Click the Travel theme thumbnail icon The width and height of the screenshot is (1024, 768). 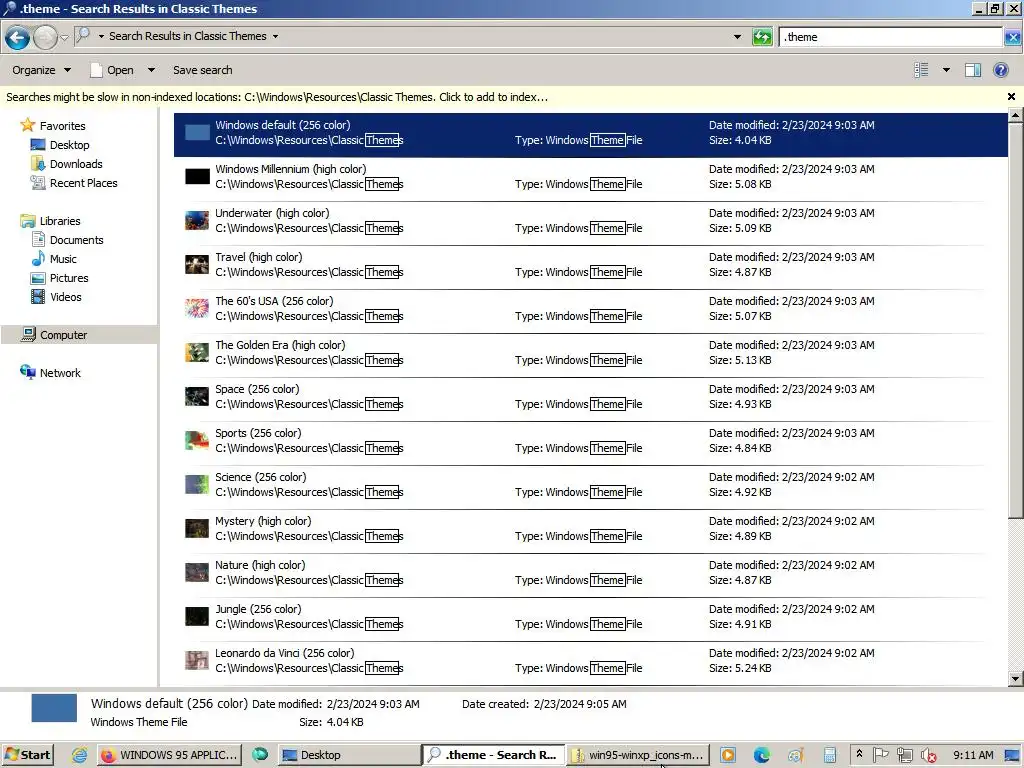(197, 264)
